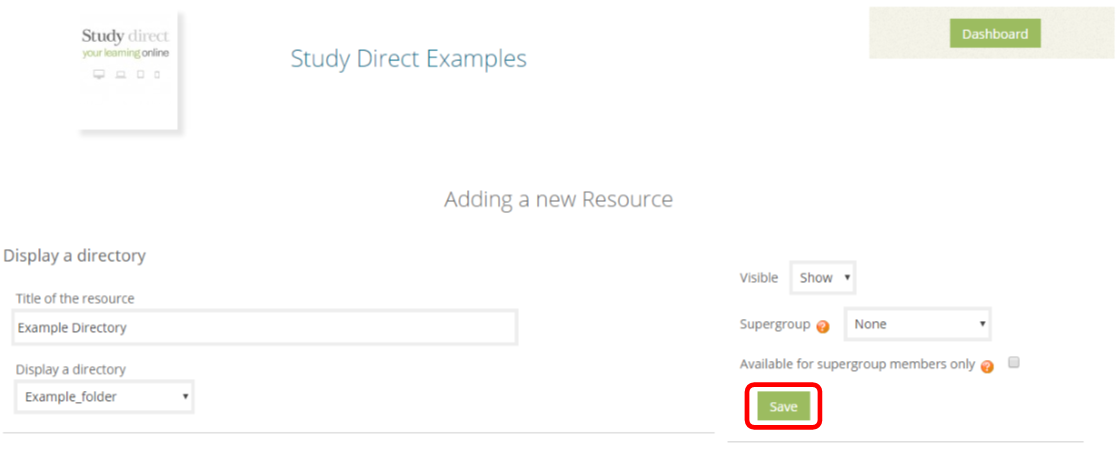
Task: Click 'your learning online' tagline in logo
Action: coord(125,53)
